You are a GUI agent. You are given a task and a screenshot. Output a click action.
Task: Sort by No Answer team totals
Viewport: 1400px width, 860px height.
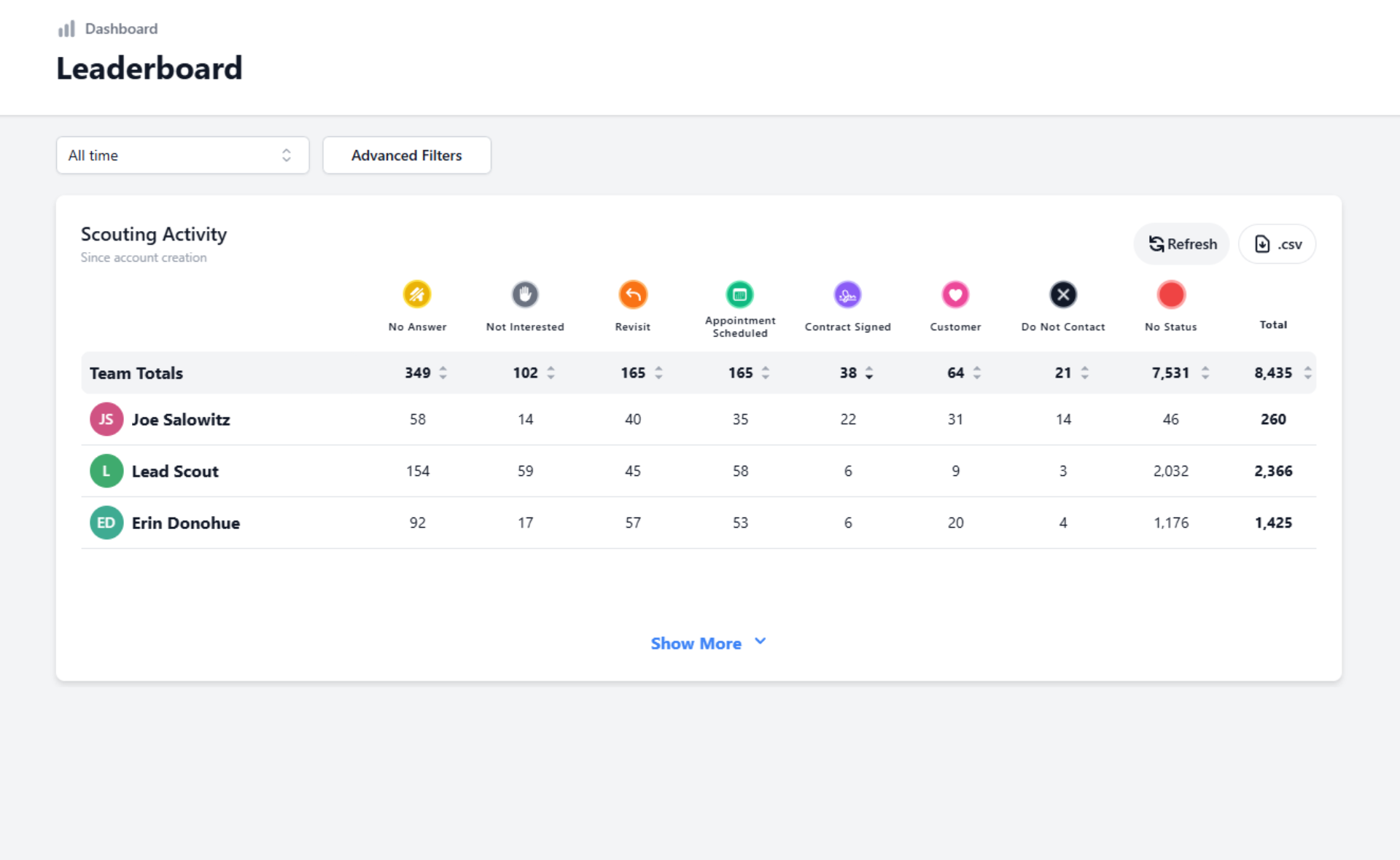pyautogui.click(x=443, y=373)
